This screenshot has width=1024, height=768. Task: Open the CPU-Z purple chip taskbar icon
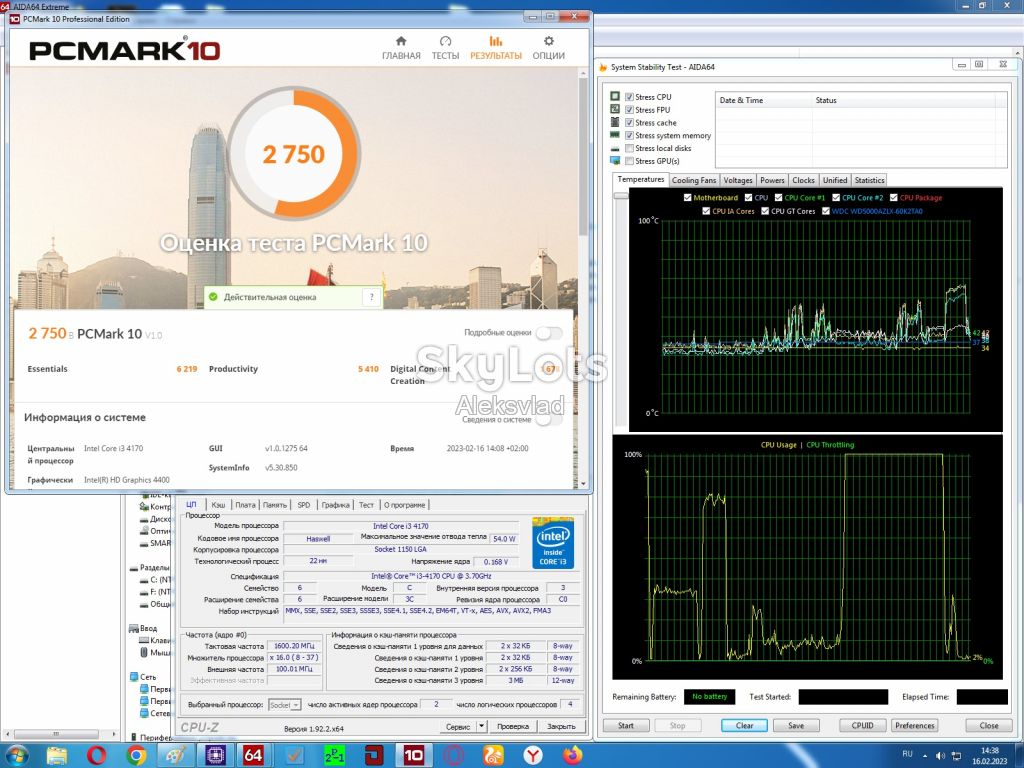[215, 755]
